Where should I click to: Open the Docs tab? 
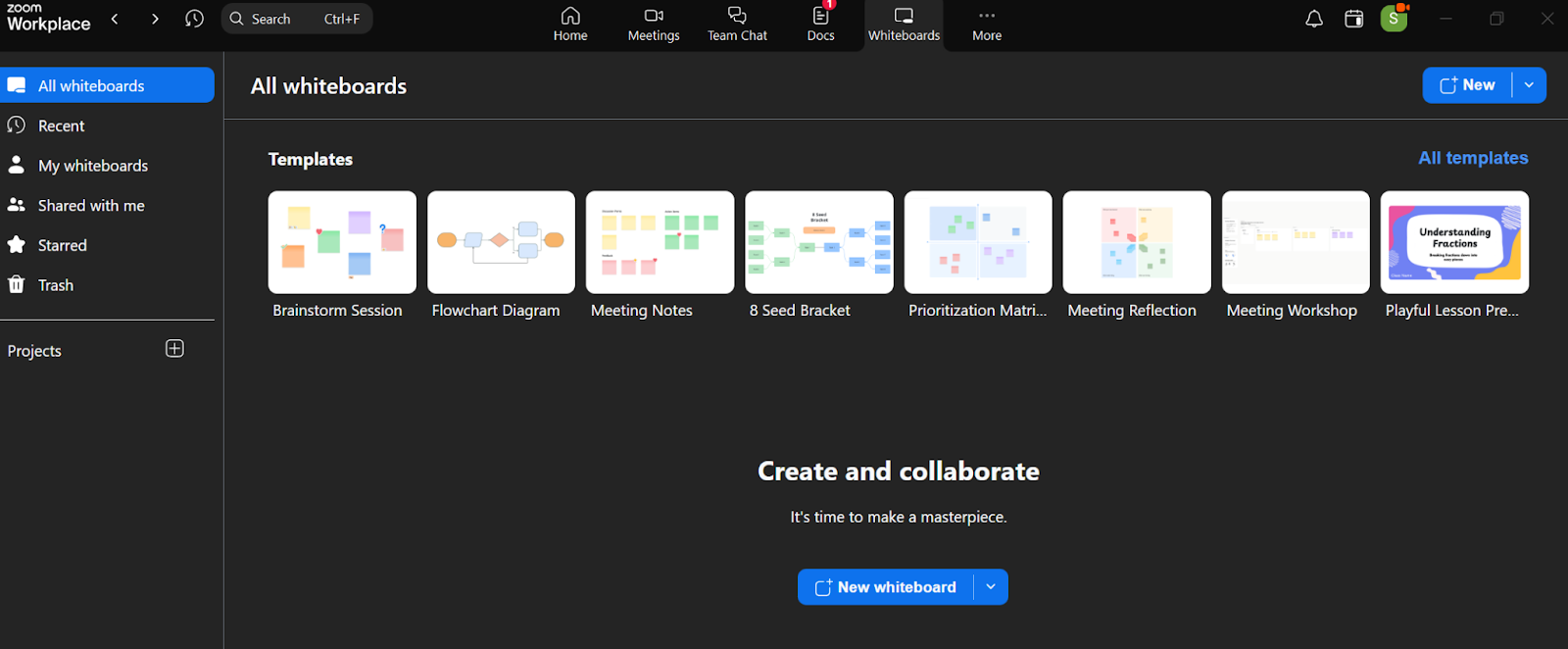pos(820,25)
